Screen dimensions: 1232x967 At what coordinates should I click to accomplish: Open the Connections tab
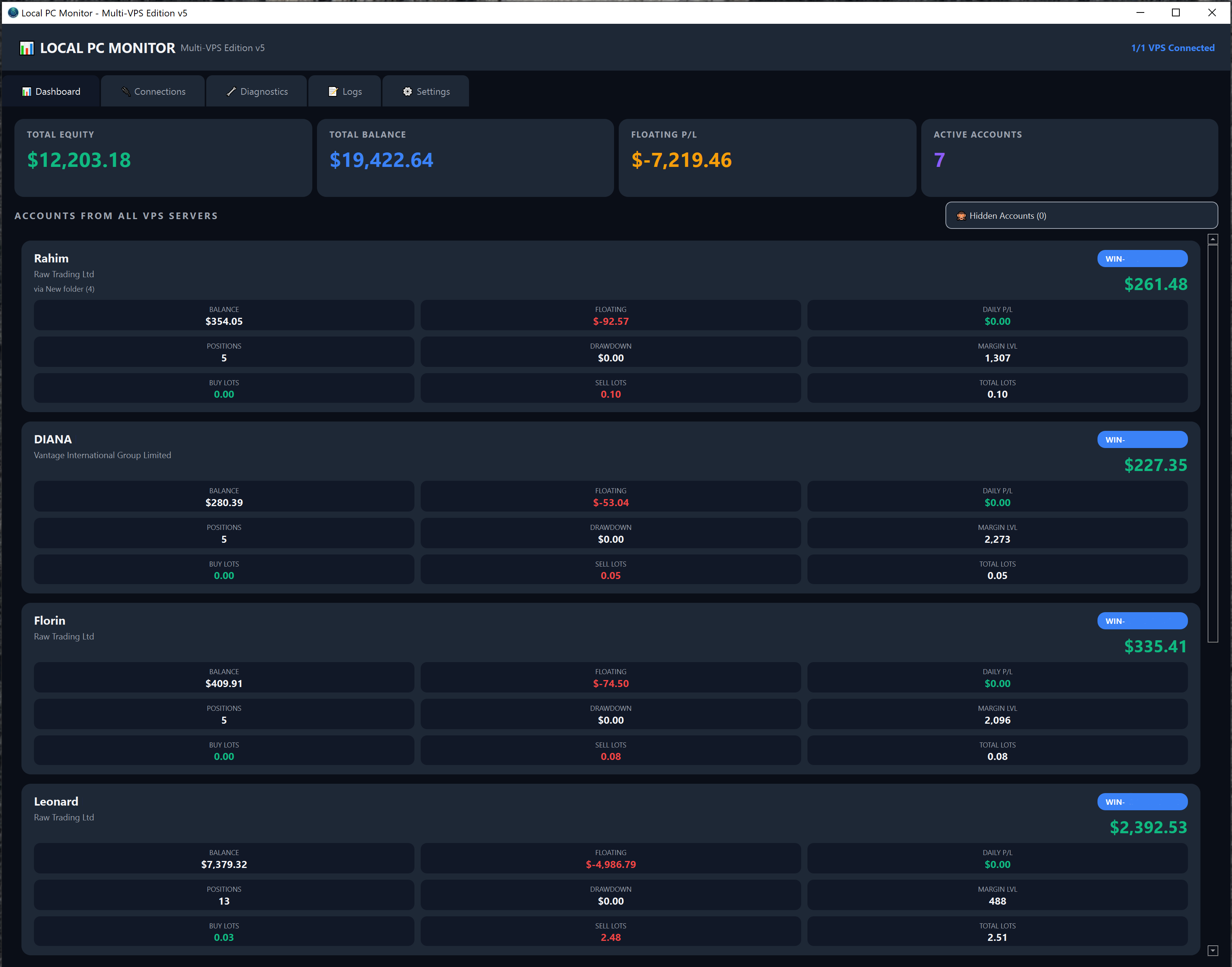152,91
